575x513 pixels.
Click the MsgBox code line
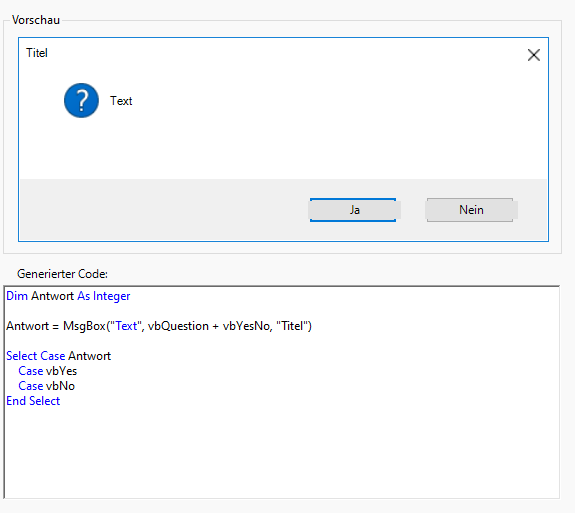click(x=159, y=326)
